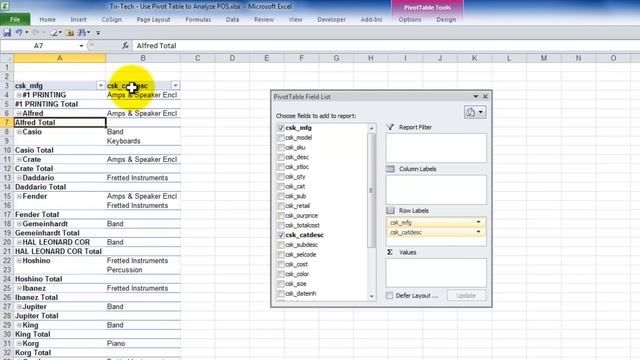
Task: Open csk_mfg filter dropdown in cell A3
Action: click(100, 85)
